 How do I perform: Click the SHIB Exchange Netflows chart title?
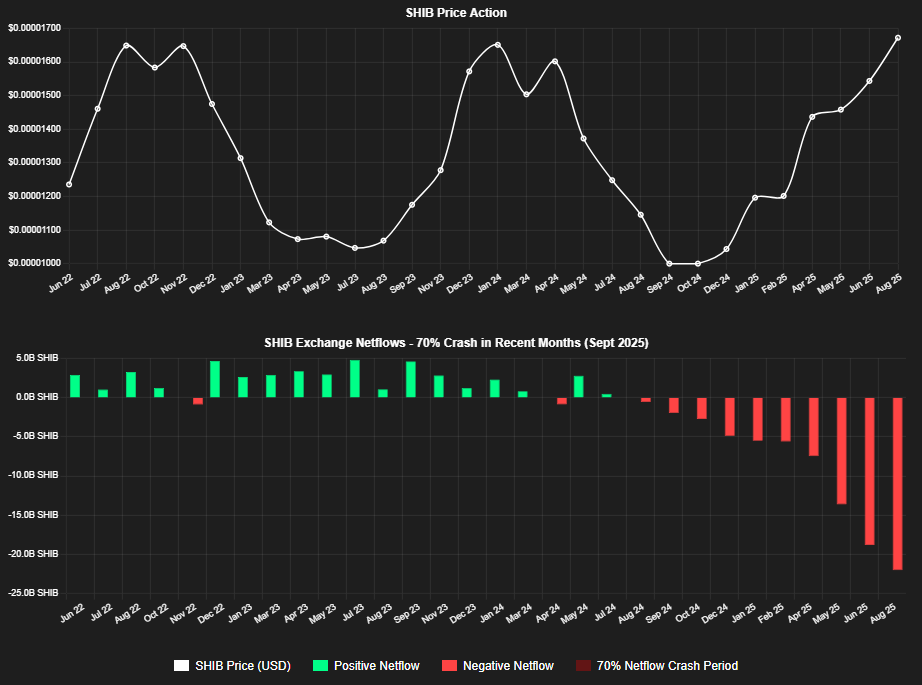tap(456, 343)
